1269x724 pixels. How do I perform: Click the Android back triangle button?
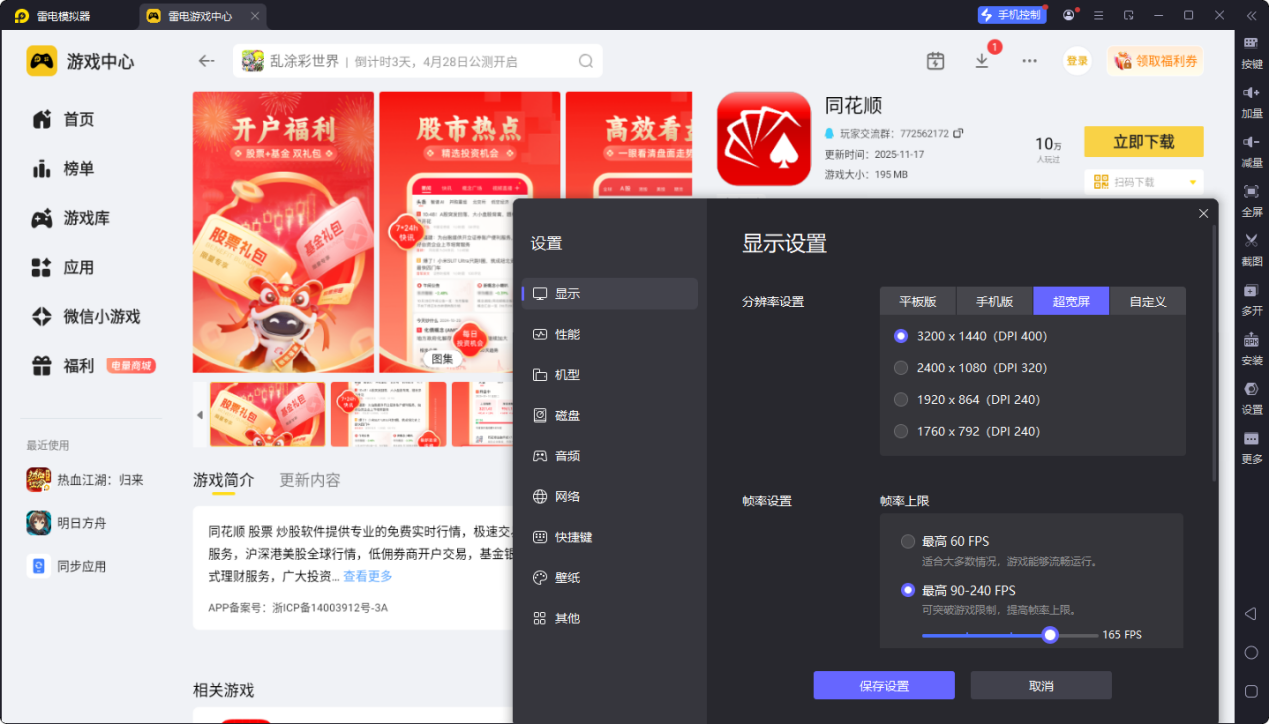(1250, 613)
